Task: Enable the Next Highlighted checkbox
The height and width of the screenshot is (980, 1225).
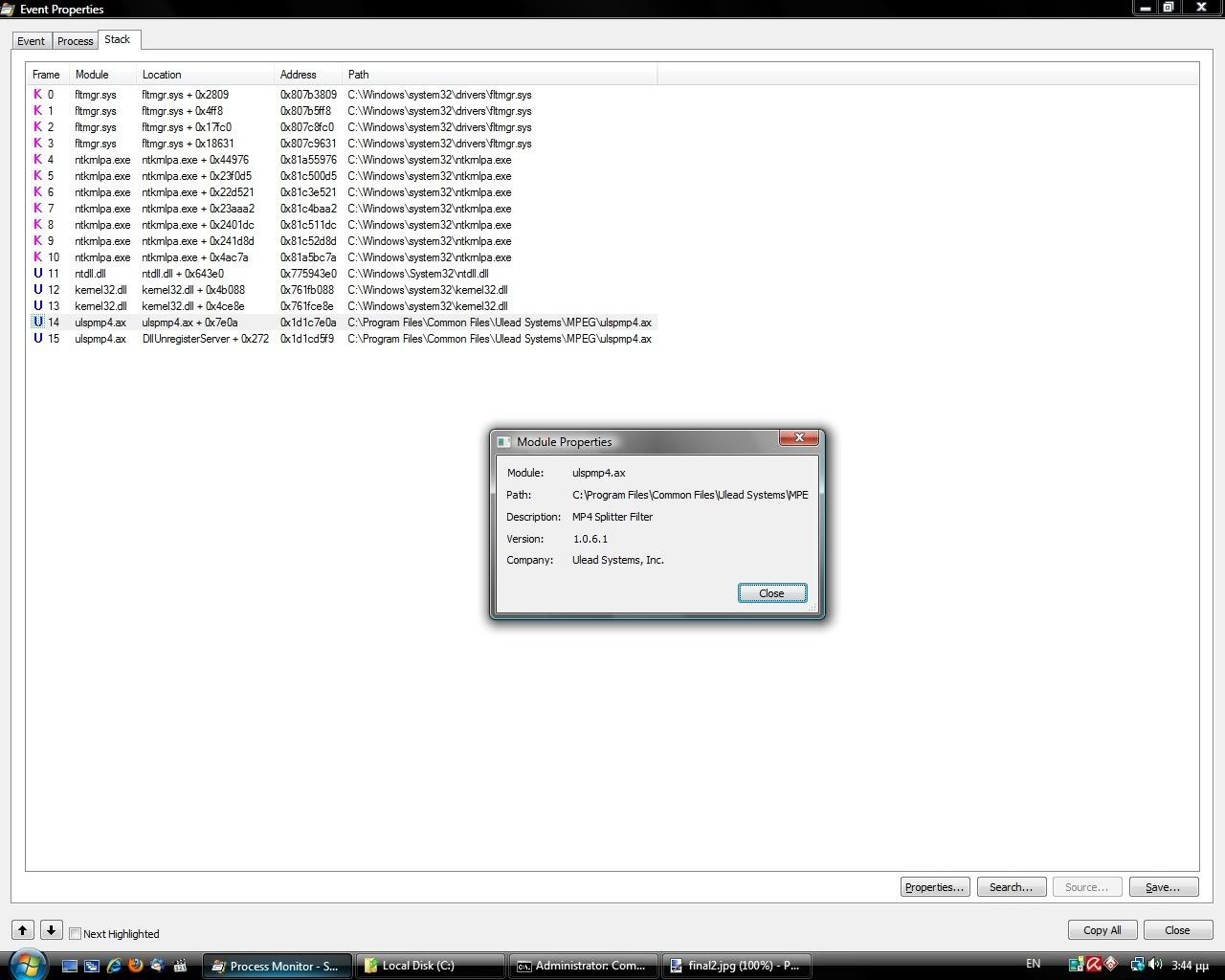Action: click(x=76, y=934)
